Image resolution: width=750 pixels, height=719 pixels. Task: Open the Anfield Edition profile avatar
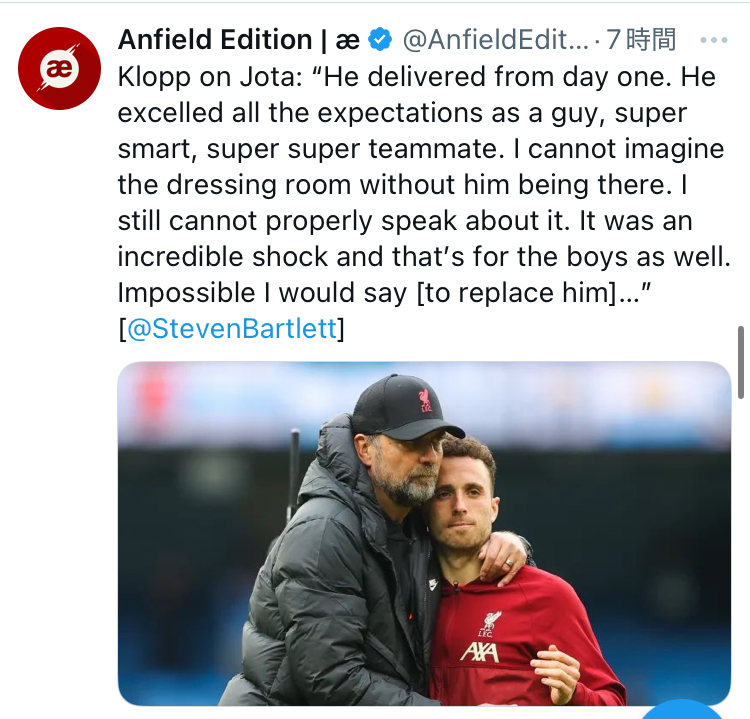click(60, 68)
